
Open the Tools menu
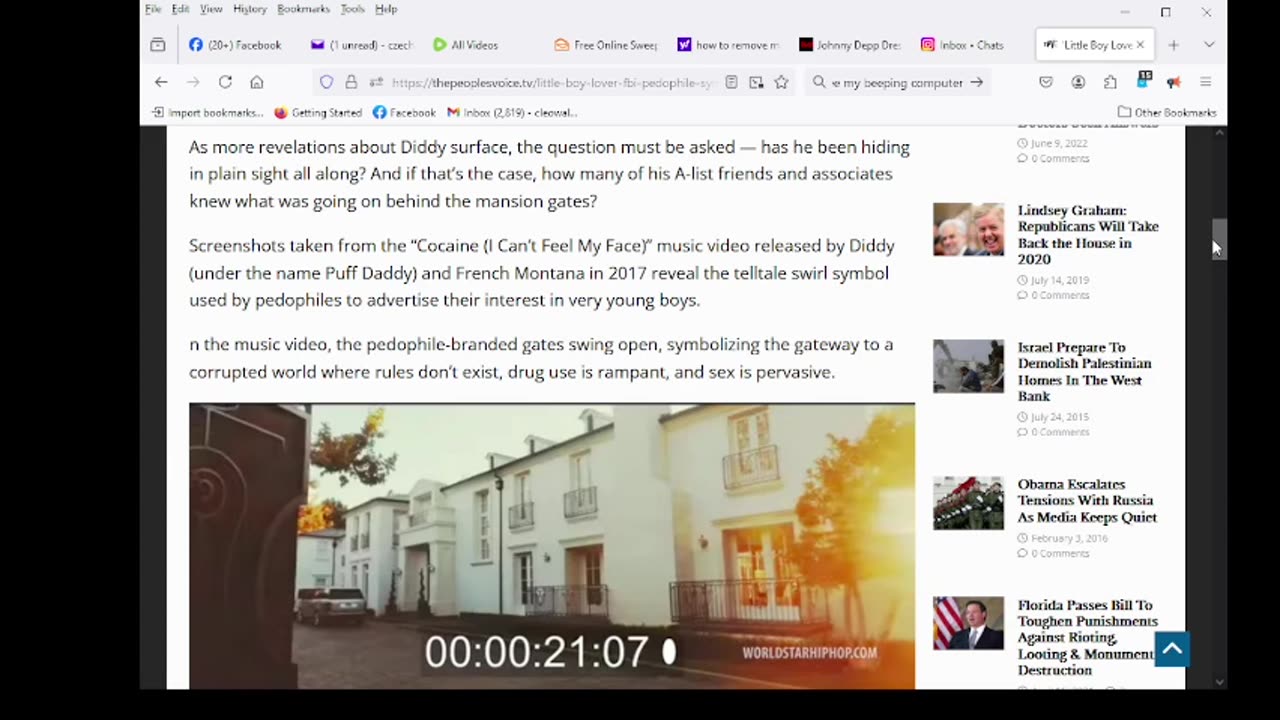[x=352, y=9]
